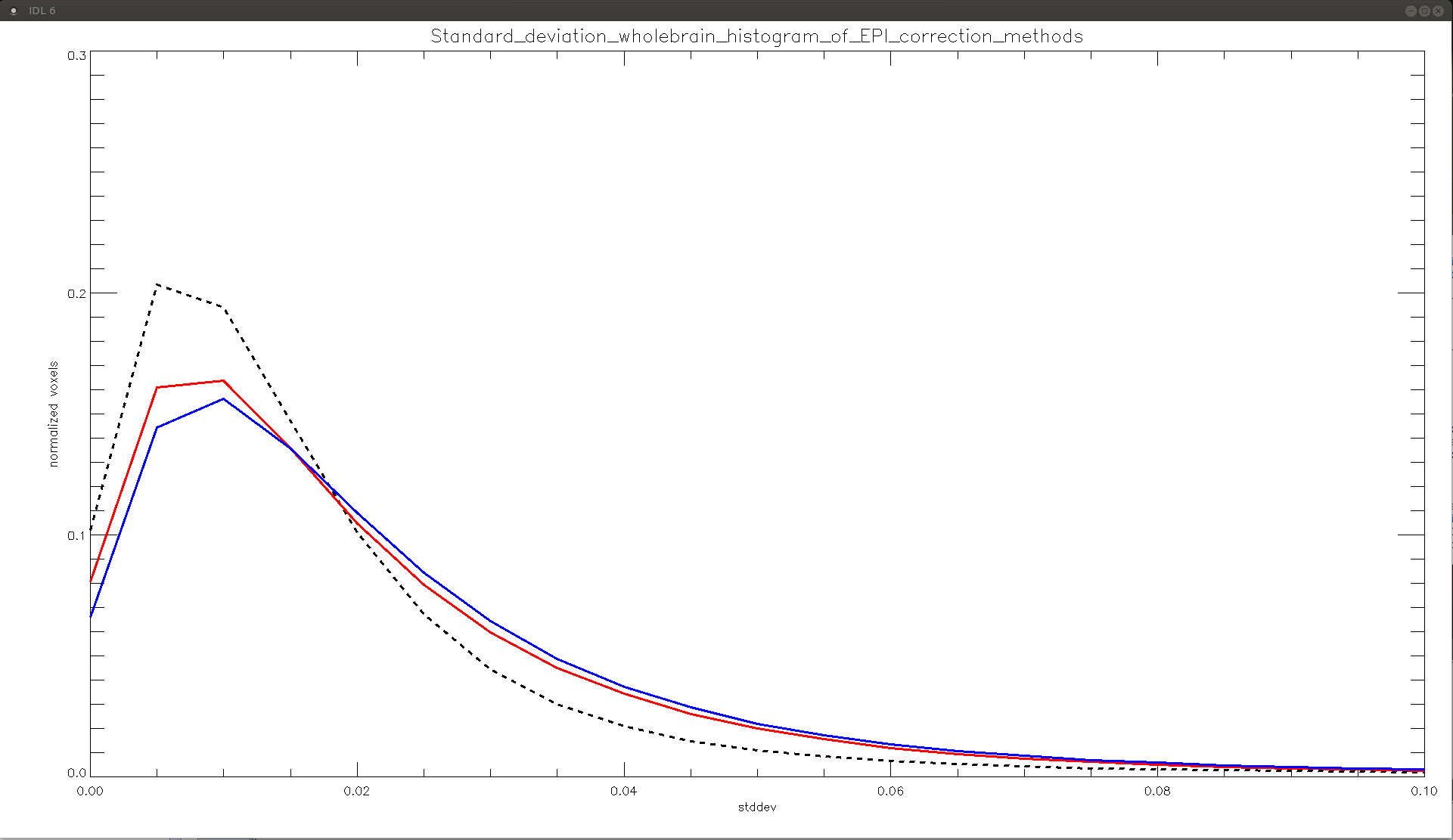Click the IDL 6 title bar text
Viewport: 1453px width, 840px height.
[42, 11]
